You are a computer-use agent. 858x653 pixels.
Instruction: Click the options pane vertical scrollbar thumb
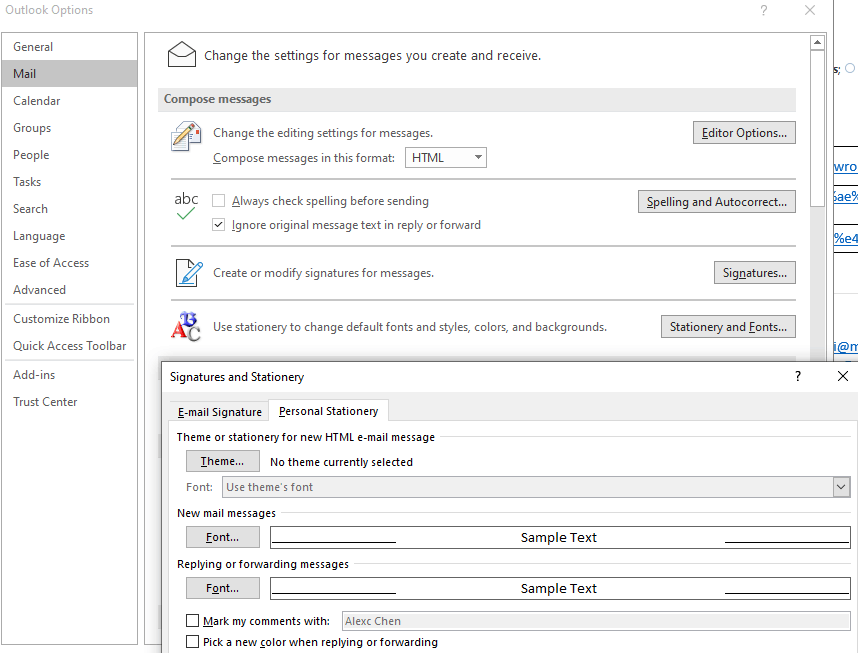(817, 129)
